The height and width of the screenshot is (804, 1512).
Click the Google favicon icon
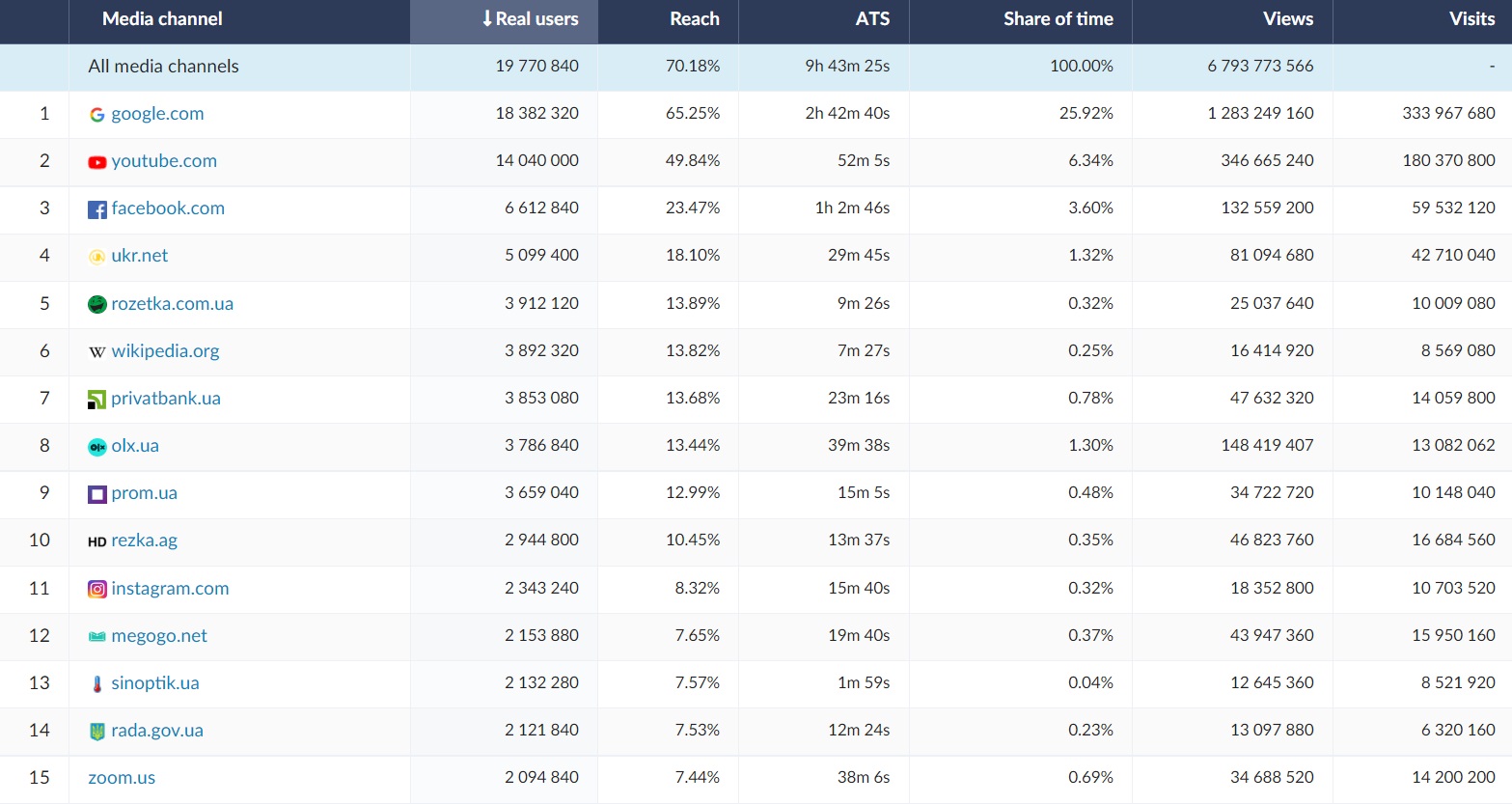point(96,115)
